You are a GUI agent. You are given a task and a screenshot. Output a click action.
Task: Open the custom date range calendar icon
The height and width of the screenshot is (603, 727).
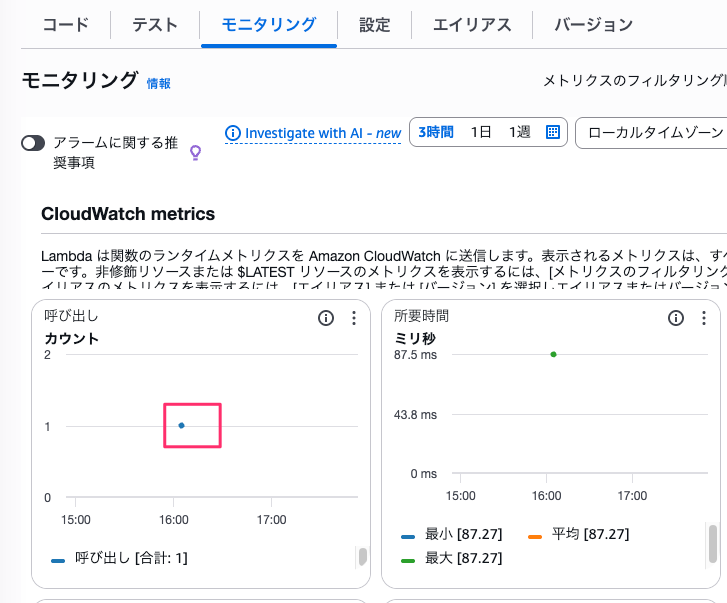(x=552, y=132)
